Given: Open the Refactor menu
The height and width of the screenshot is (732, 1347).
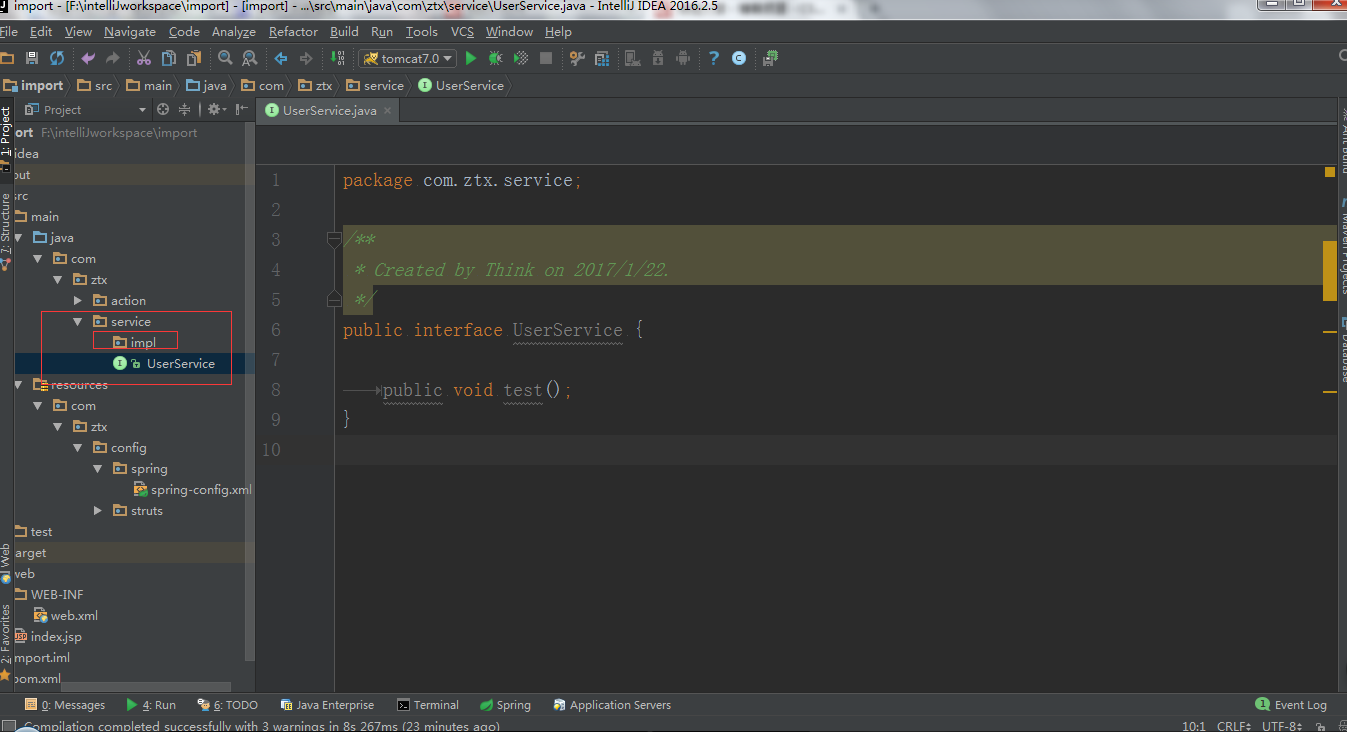Looking at the screenshot, I should [293, 32].
